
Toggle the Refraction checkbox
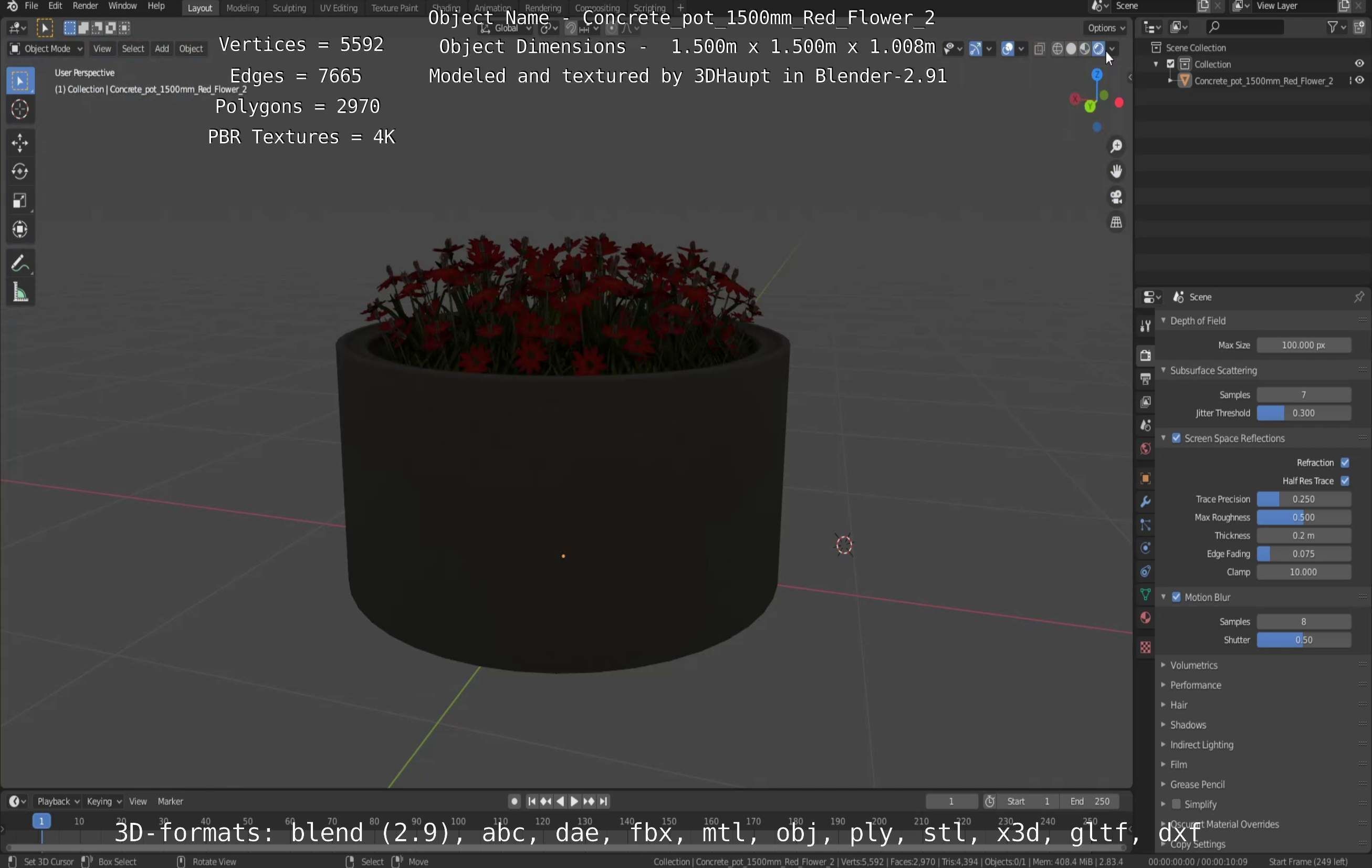[x=1345, y=463]
